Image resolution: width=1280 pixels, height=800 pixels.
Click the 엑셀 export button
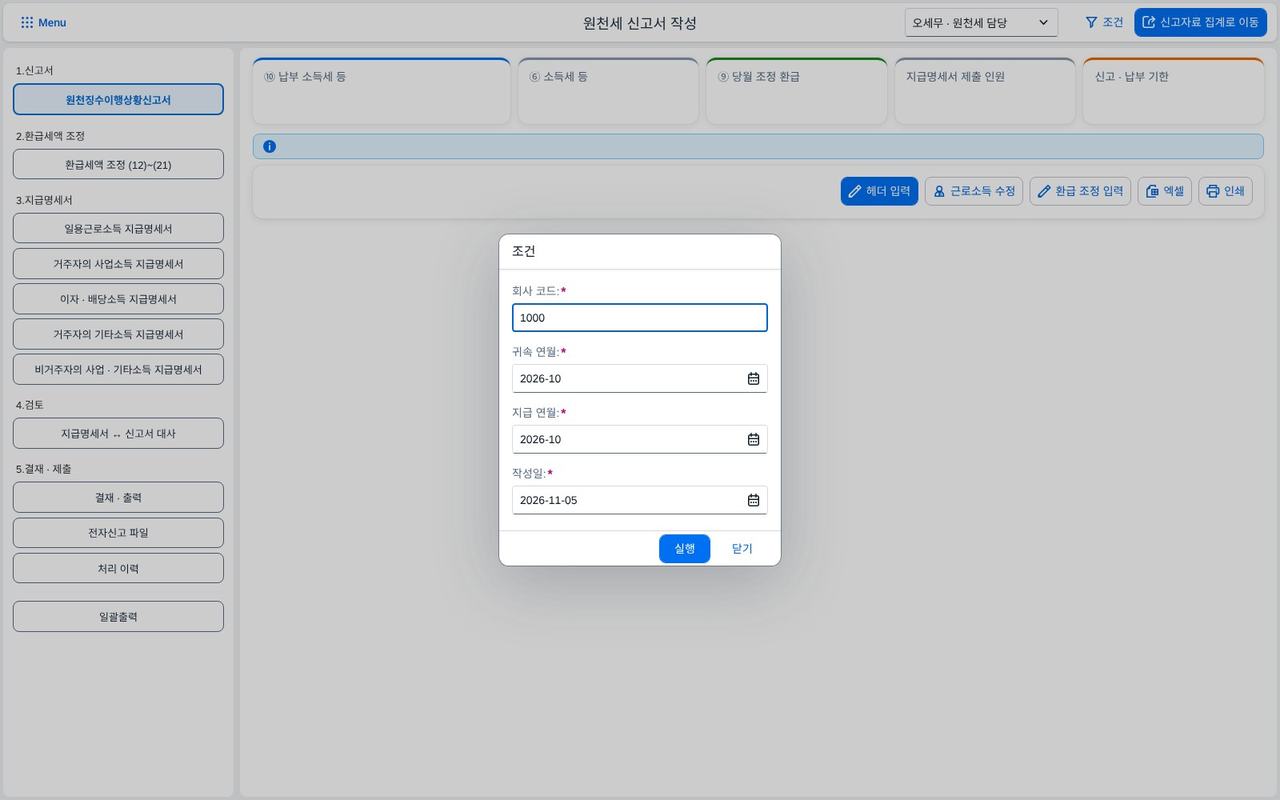[1164, 191]
